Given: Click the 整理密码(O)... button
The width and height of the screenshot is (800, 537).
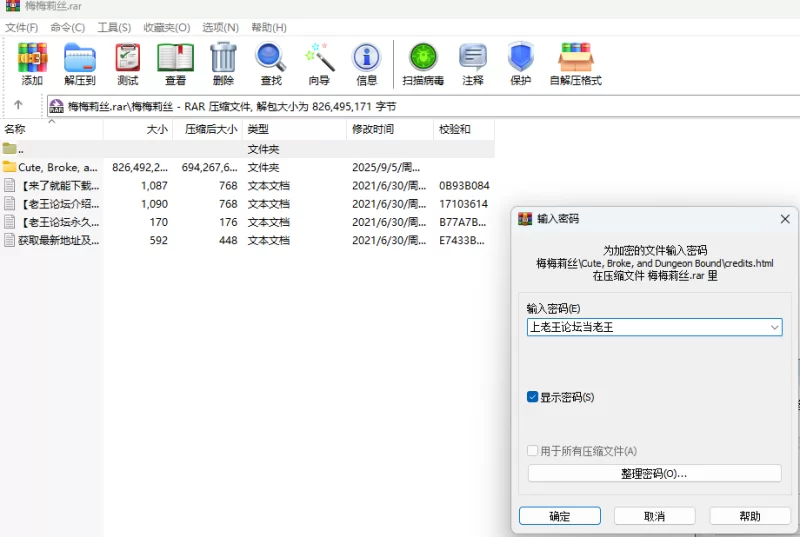Looking at the screenshot, I should click(x=655, y=473).
